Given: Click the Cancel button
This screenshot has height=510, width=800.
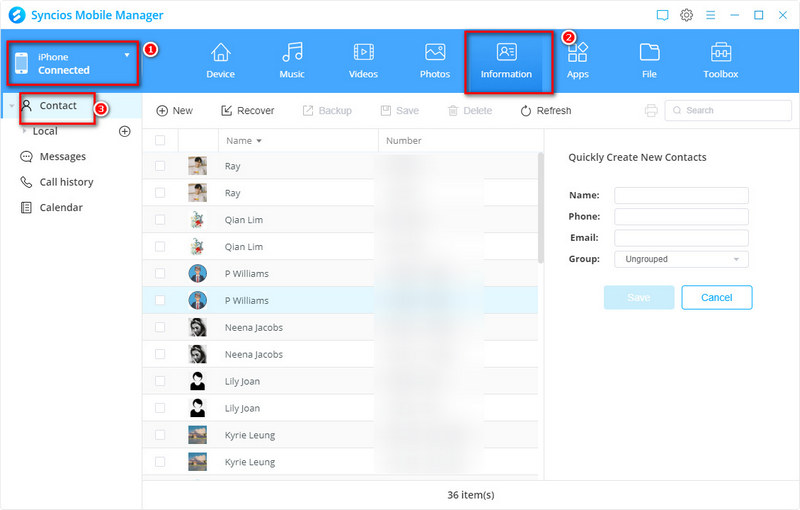Looking at the screenshot, I should point(717,297).
